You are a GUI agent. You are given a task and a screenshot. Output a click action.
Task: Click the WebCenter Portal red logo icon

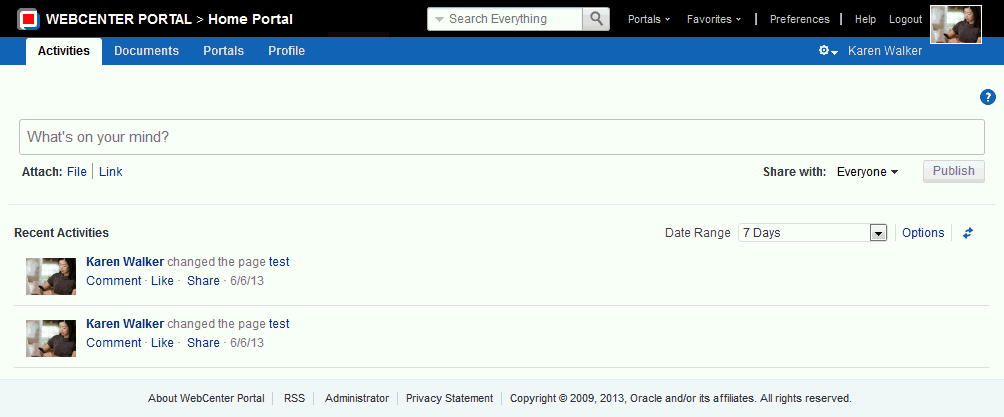[28, 19]
